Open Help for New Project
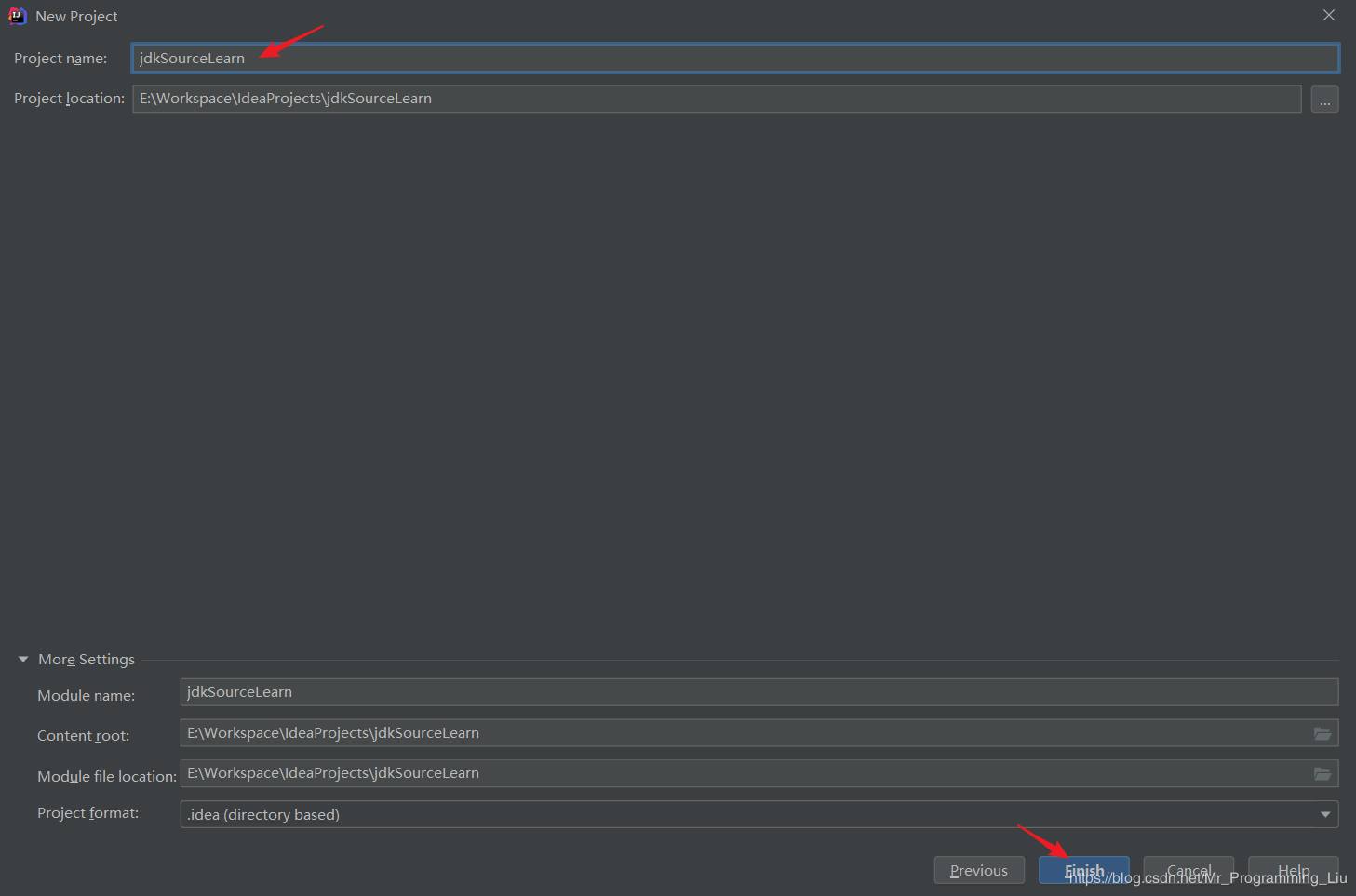Viewport: 1356px width, 896px height. pyautogui.click(x=1294, y=870)
